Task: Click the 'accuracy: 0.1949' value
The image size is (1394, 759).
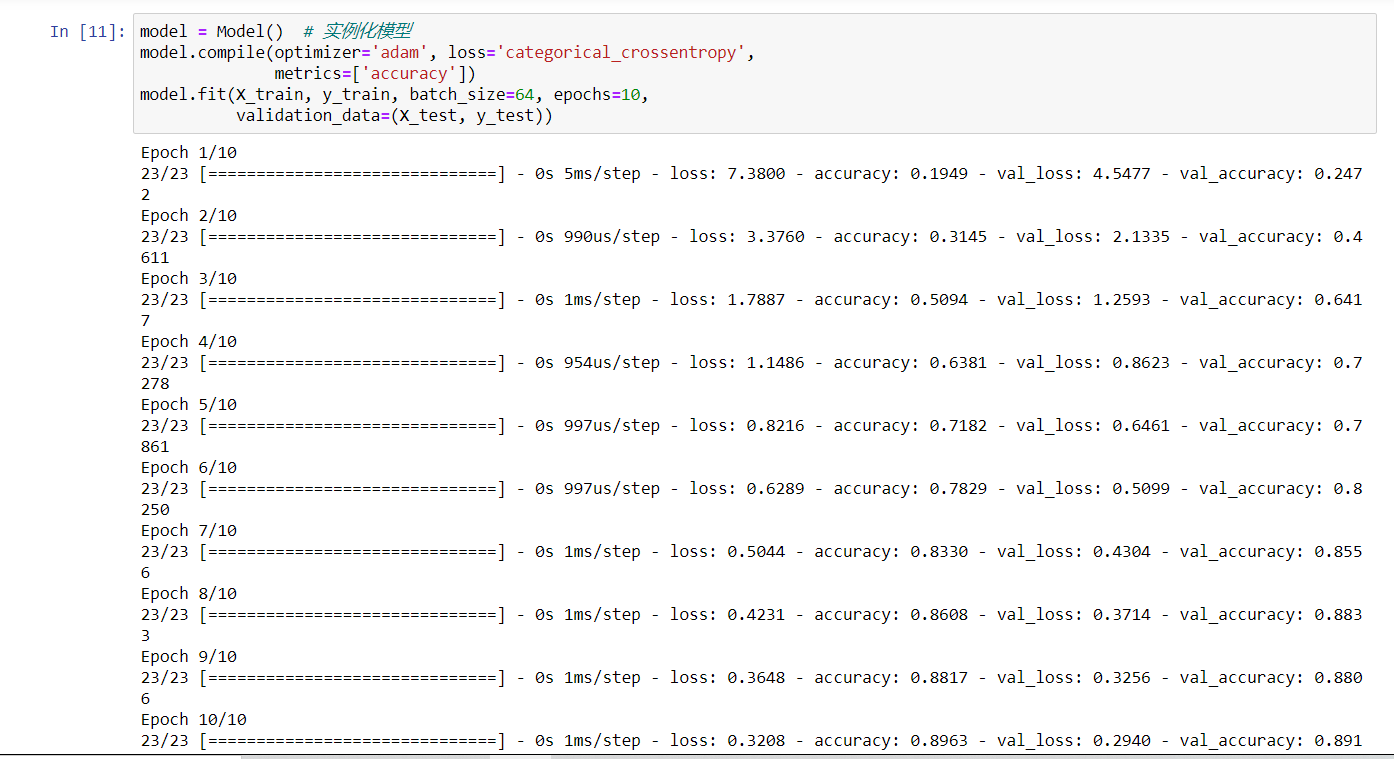Action: coord(891,174)
